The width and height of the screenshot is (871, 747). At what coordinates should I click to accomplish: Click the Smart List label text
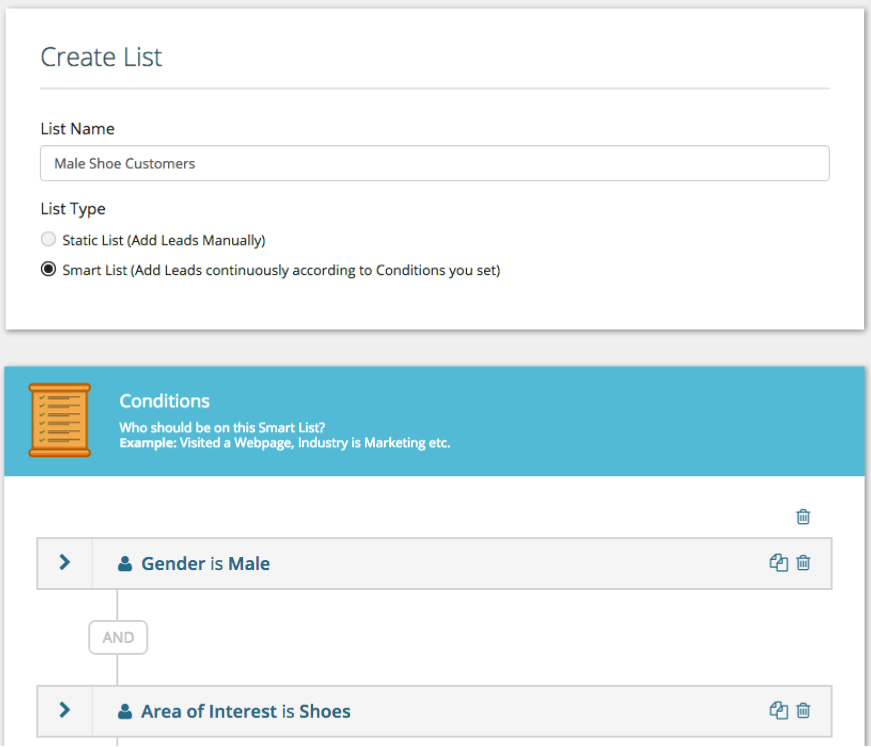(281, 270)
